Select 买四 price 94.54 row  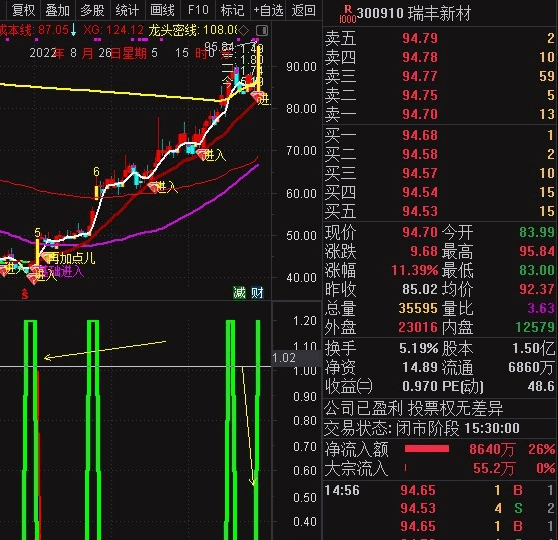point(439,192)
